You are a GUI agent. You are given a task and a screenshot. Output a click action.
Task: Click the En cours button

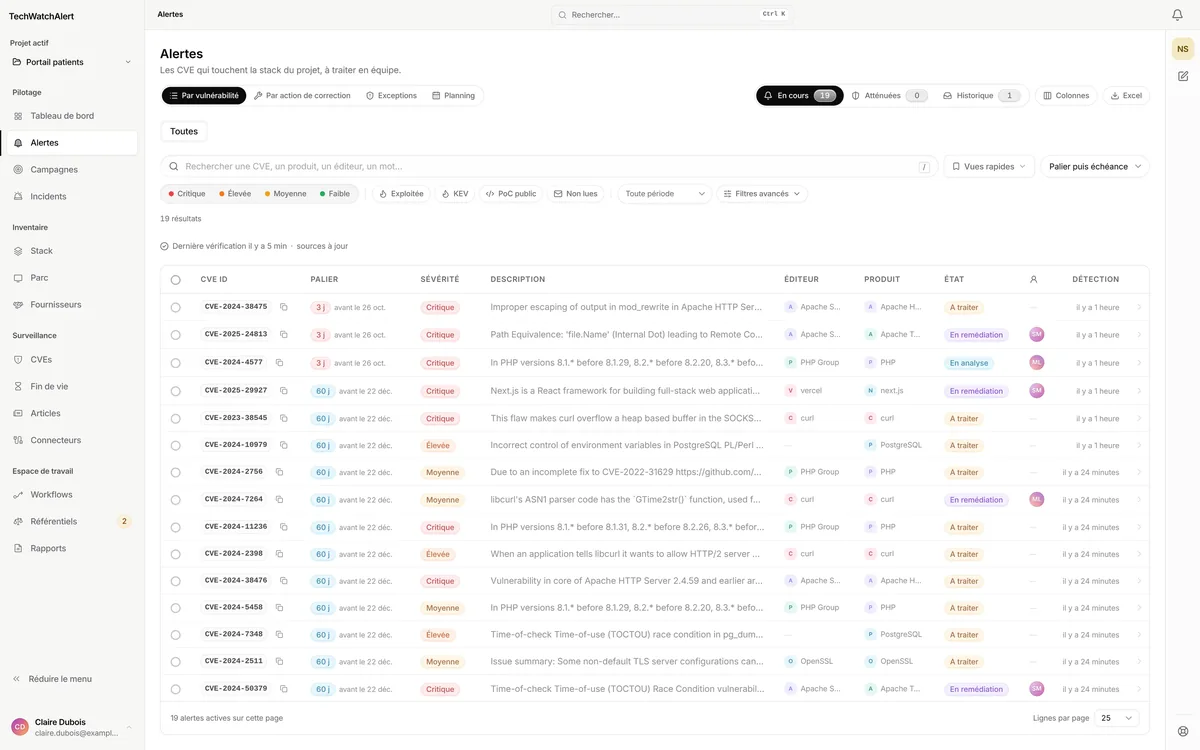pos(798,96)
